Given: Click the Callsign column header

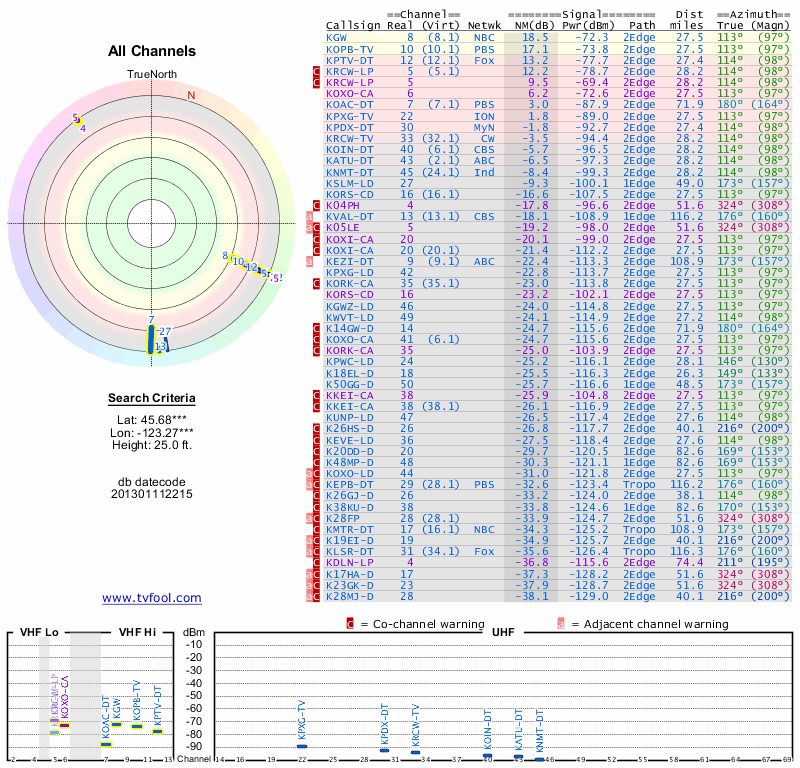Looking at the screenshot, I should [x=352, y=25].
